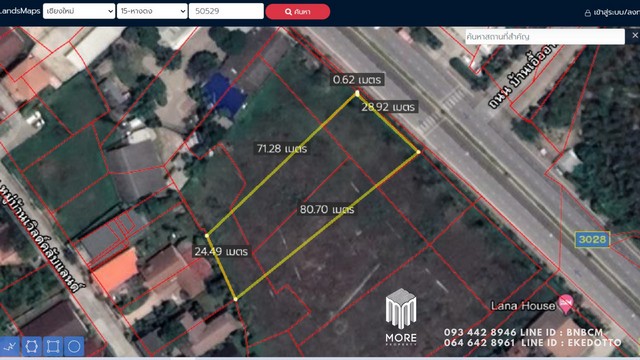Select the rectangle draw tool
Viewport: 640px width, 360px height.
pos(53,346)
